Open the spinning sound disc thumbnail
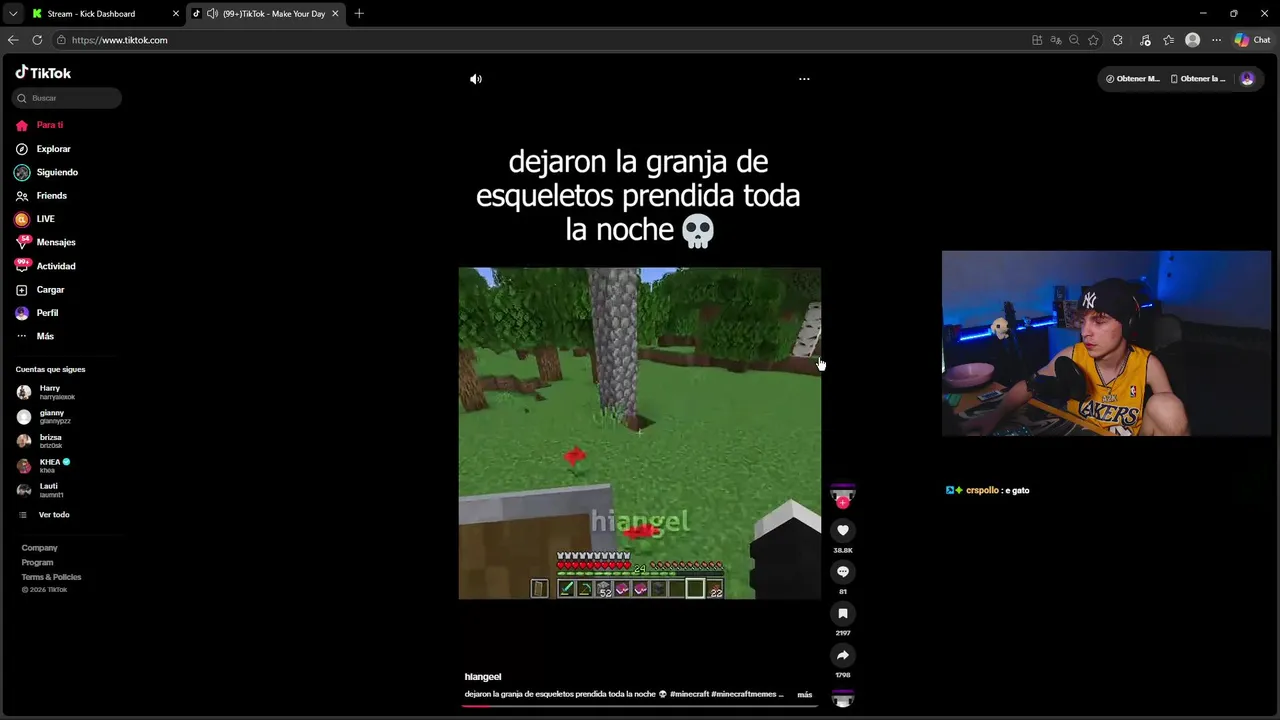Screen dimensions: 1280x720 (x=843, y=700)
